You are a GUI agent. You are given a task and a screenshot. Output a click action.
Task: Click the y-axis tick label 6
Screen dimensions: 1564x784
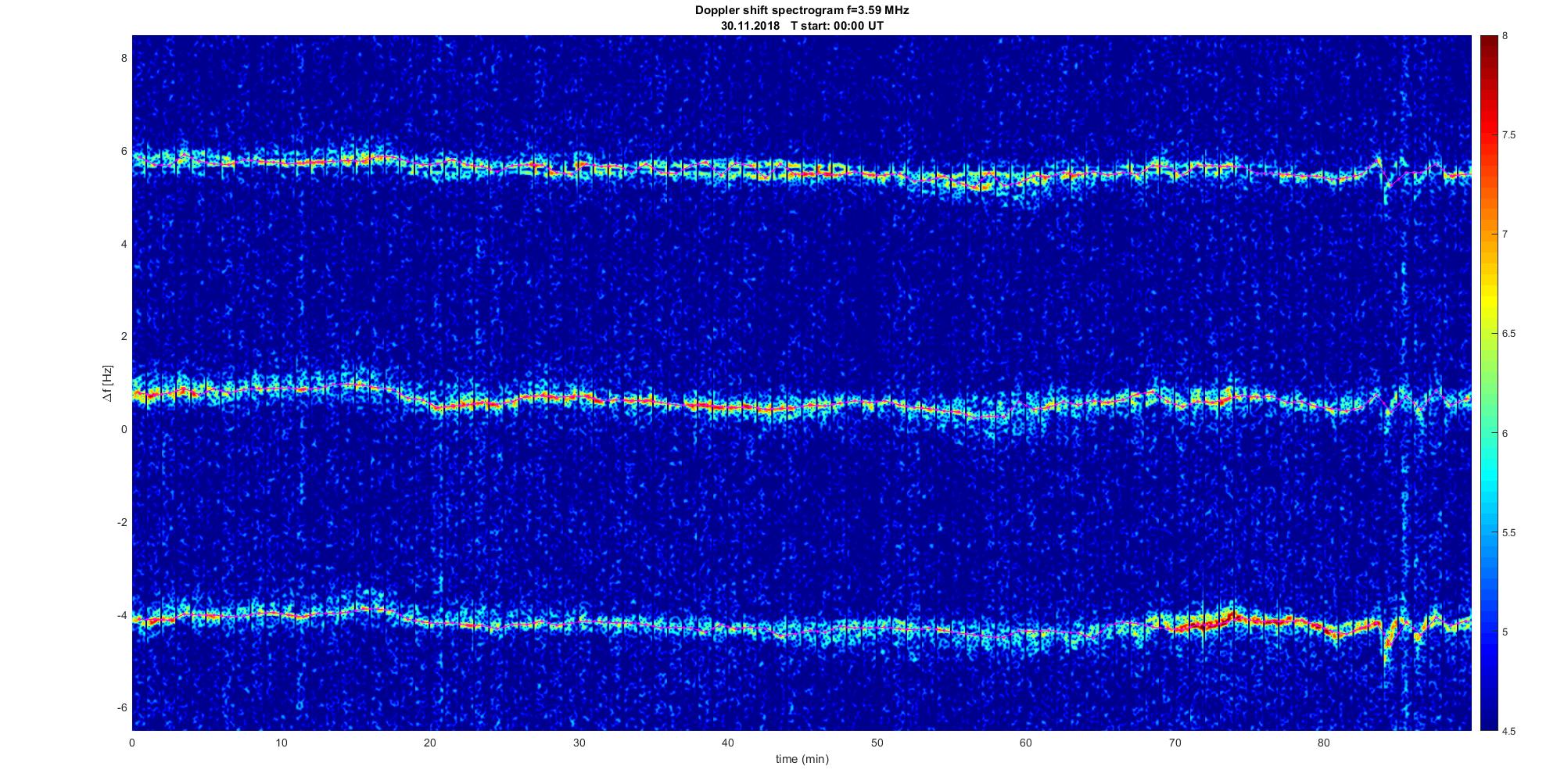pos(124,151)
